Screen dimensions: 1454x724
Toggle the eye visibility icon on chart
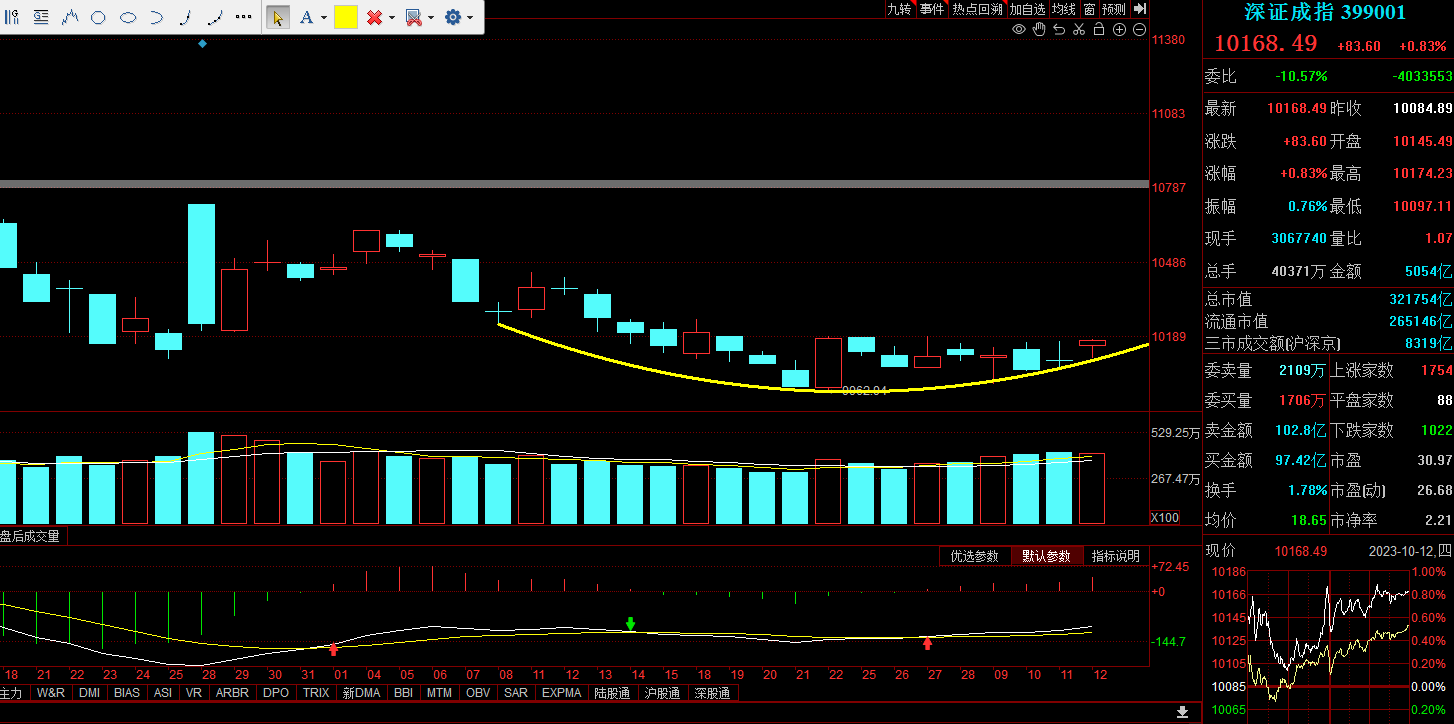1019,29
